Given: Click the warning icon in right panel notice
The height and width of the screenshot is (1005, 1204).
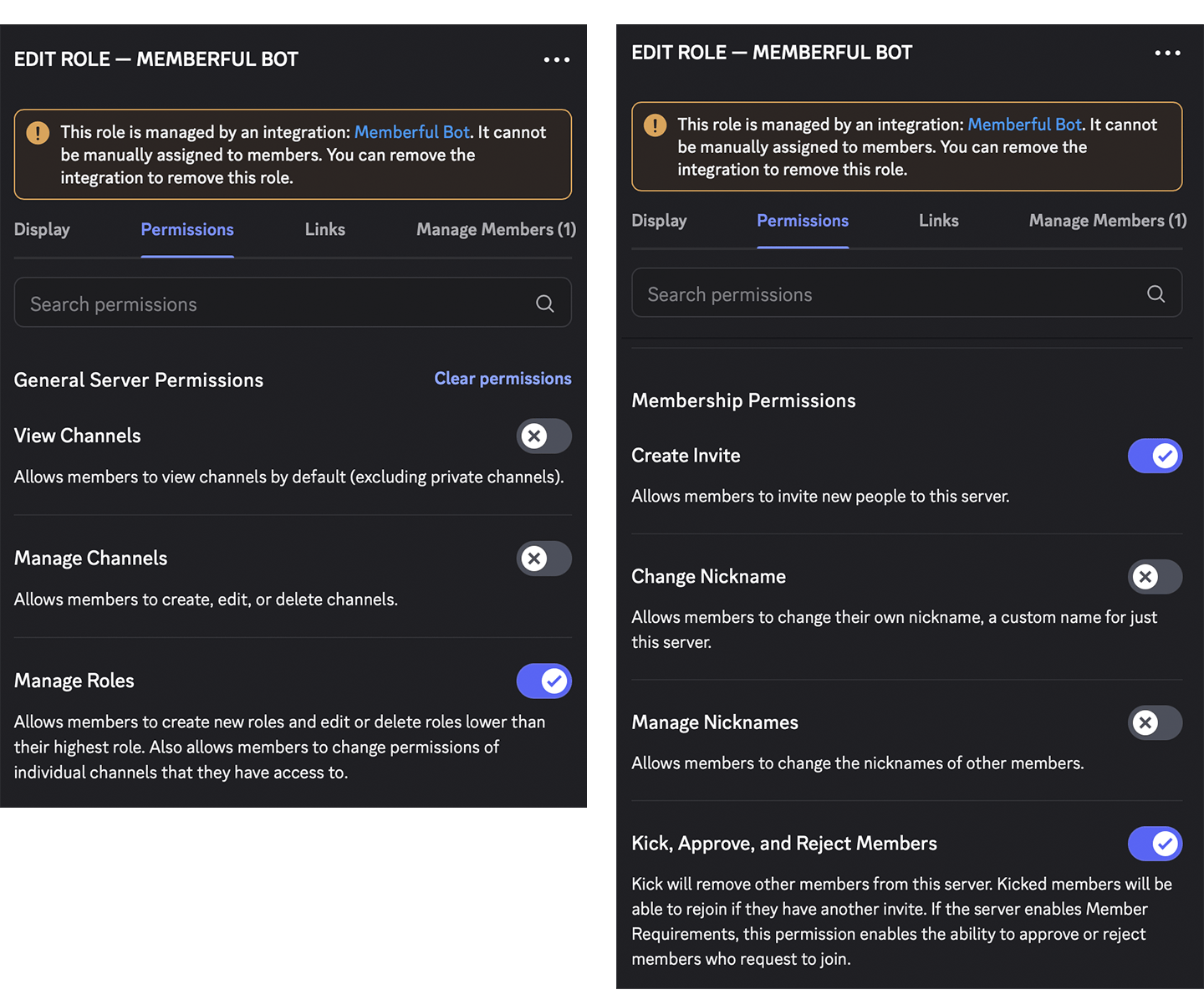Looking at the screenshot, I should [655, 125].
